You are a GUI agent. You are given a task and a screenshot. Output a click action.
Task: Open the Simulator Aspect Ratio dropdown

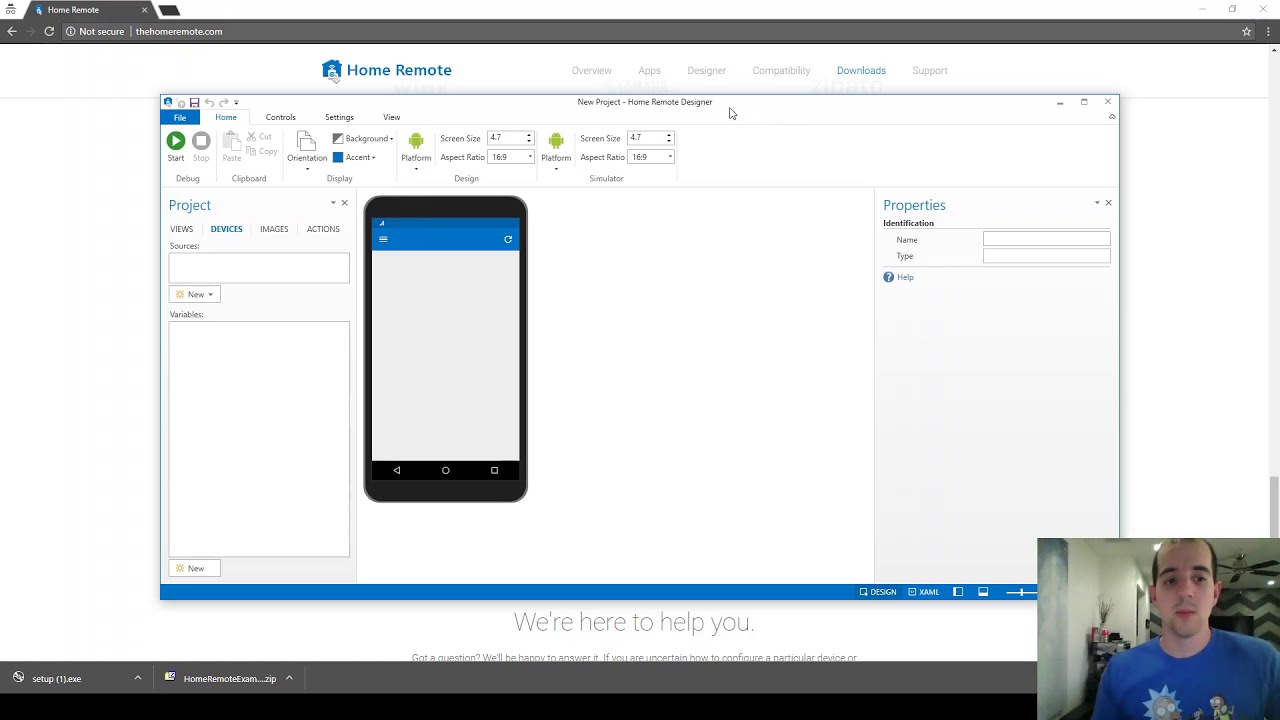[652, 157]
